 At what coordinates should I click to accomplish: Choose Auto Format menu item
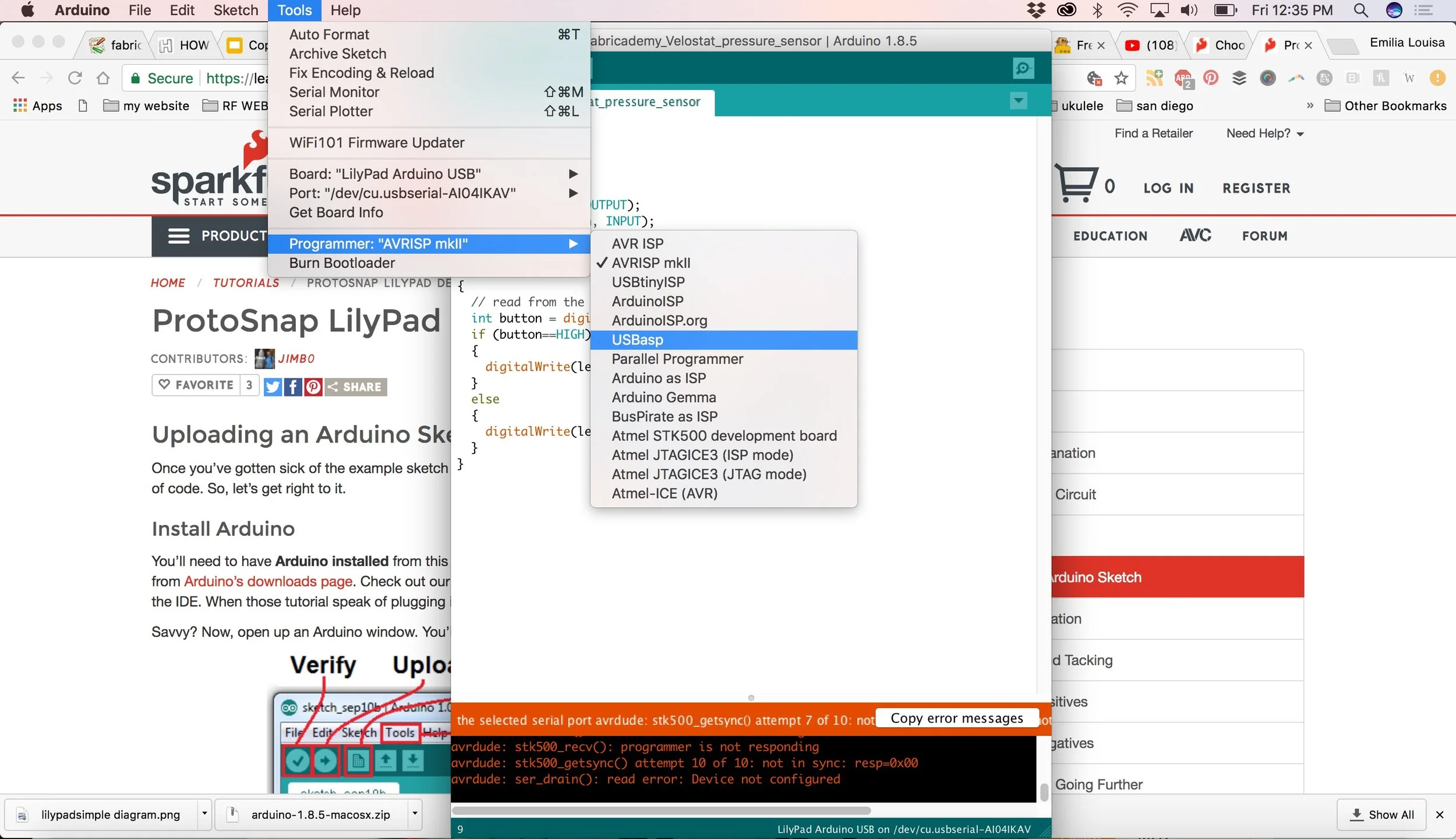pyautogui.click(x=429, y=34)
